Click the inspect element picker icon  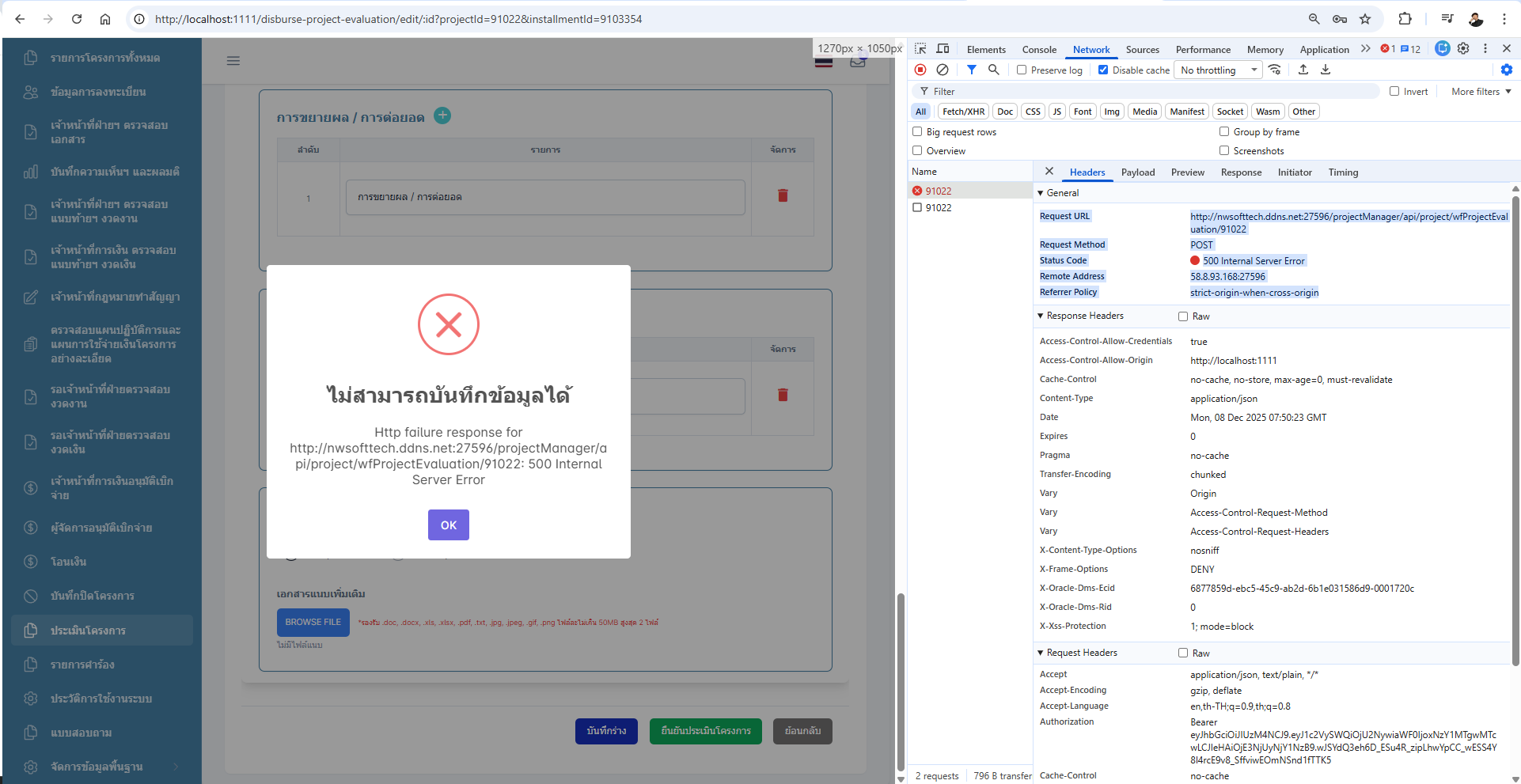pyautogui.click(x=920, y=49)
